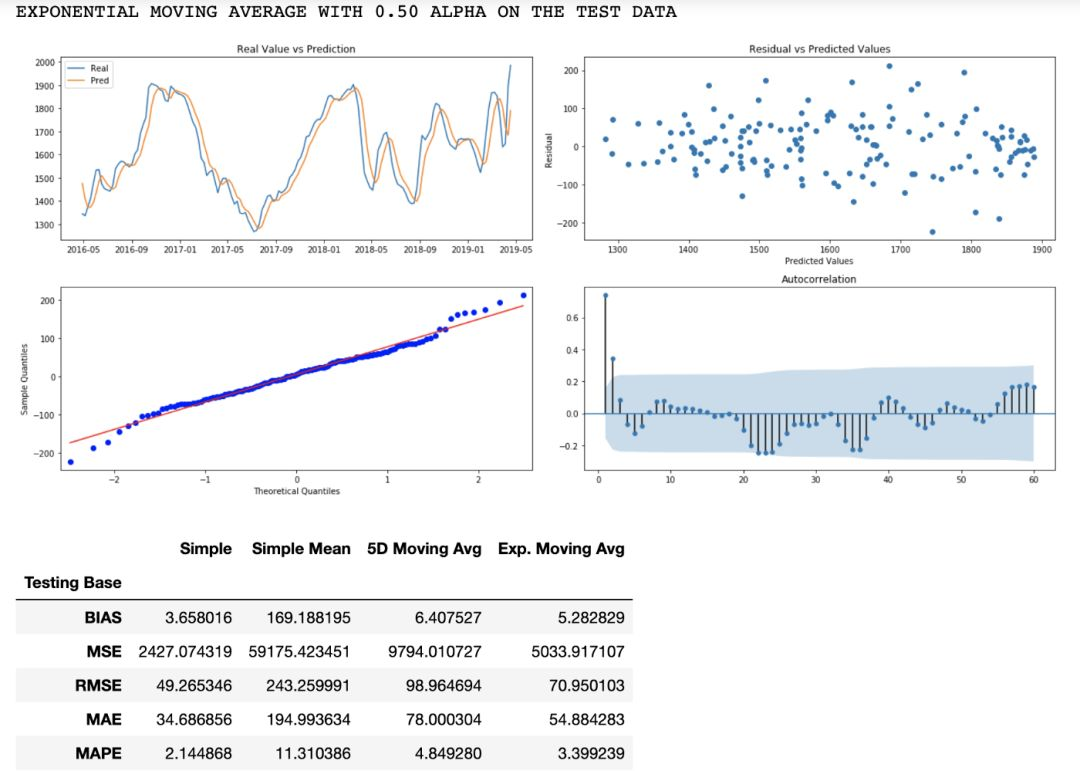This screenshot has height=771, width=1080.
Task: Click the MAE value 194.993634
Action: pos(309,719)
